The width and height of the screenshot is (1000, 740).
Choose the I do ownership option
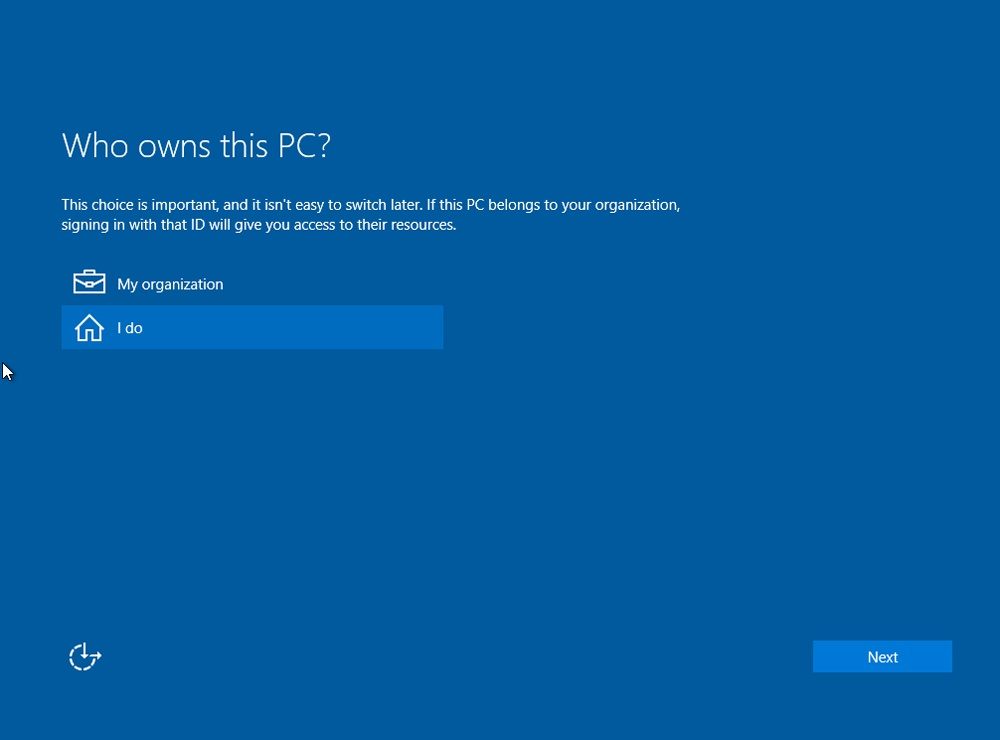(x=252, y=327)
